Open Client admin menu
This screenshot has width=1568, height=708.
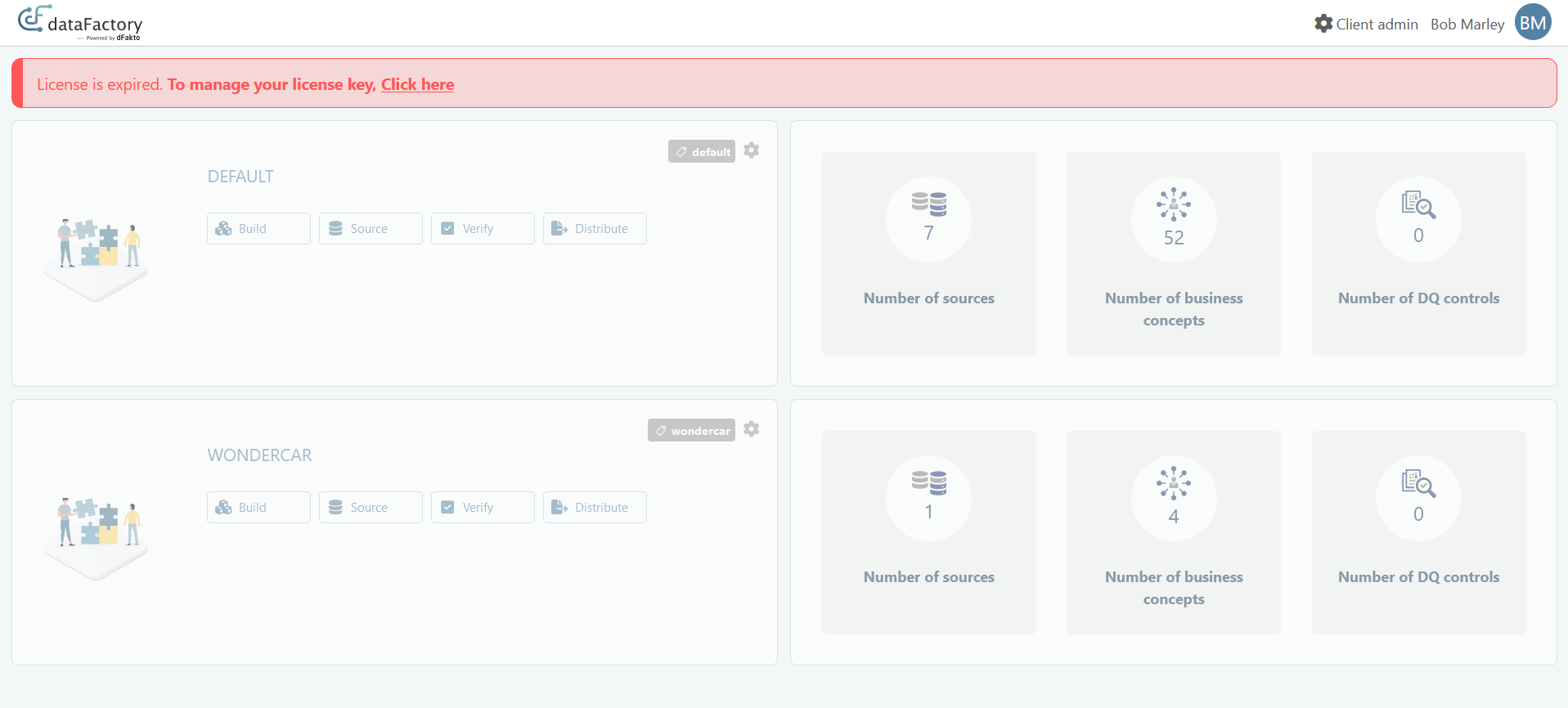pyautogui.click(x=1366, y=25)
